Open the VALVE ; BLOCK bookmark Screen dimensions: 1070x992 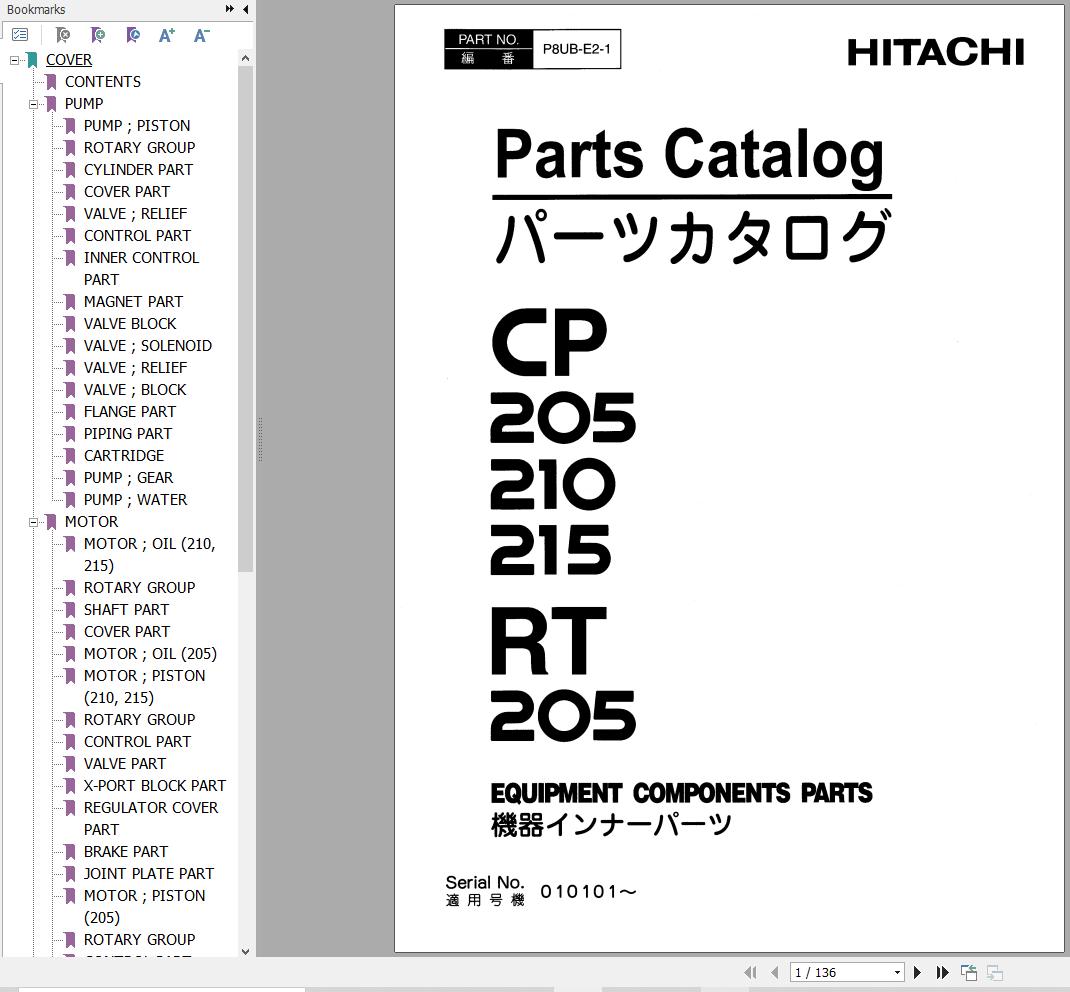tap(135, 390)
